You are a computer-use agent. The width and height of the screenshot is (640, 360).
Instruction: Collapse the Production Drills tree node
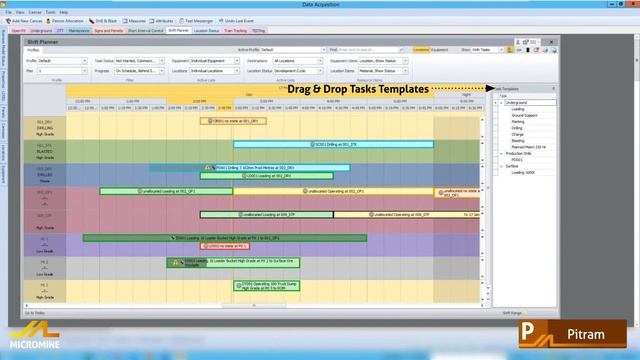[x=501, y=153]
